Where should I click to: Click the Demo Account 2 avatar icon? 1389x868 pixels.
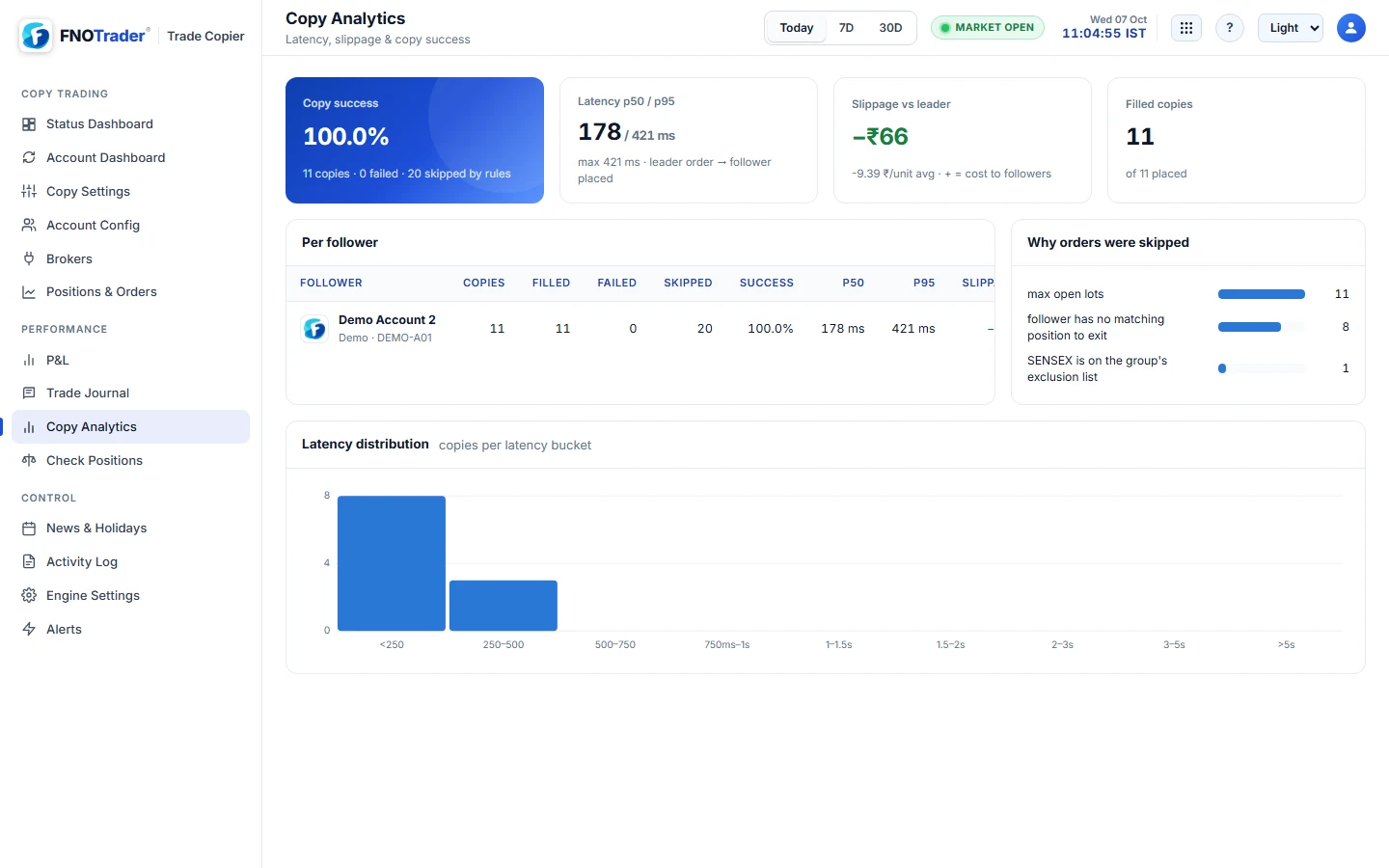point(314,329)
